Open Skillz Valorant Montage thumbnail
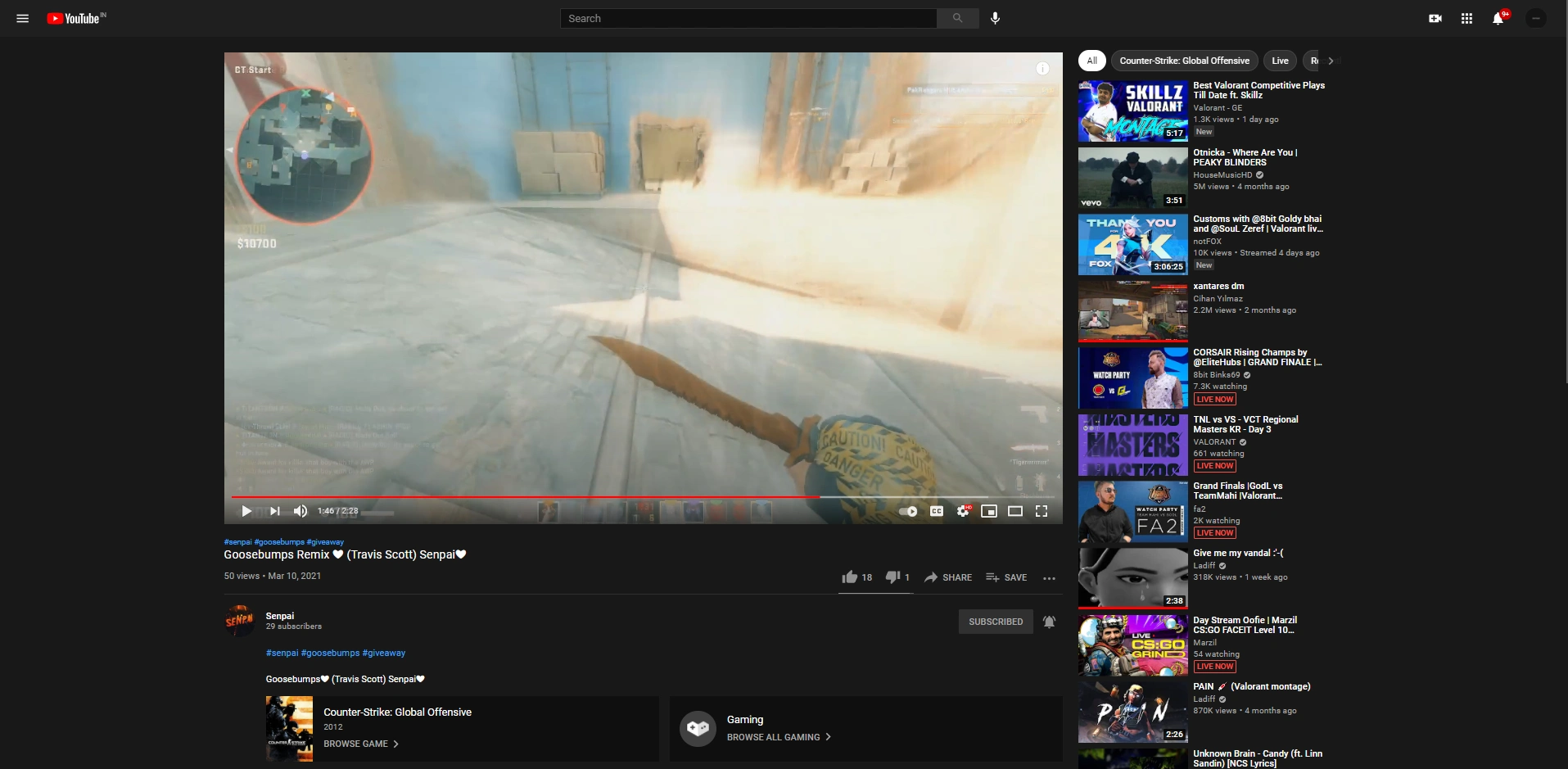The image size is (1568, 769). 1132,111
